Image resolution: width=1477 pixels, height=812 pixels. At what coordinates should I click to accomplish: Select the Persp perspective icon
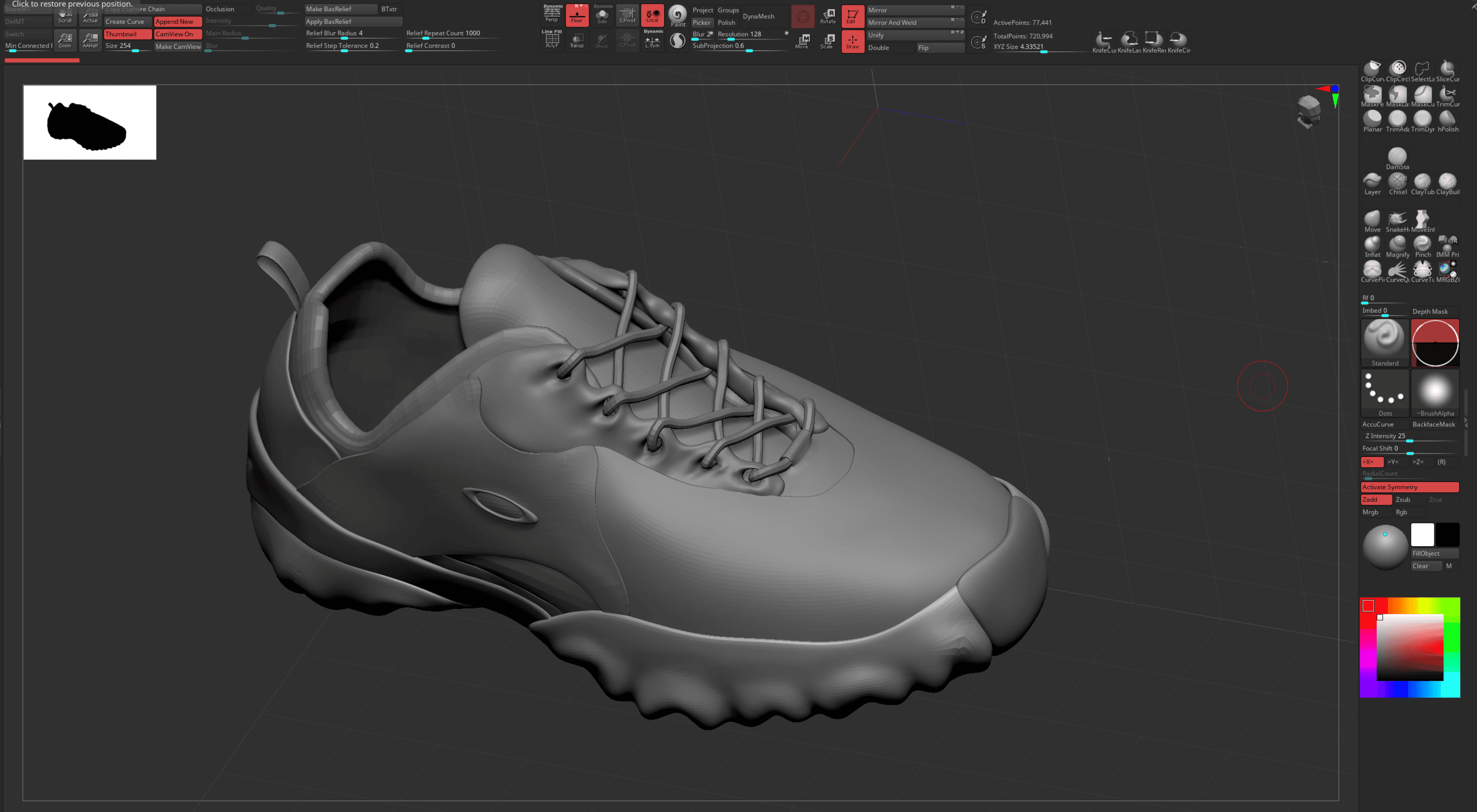[x=552, y=14]
